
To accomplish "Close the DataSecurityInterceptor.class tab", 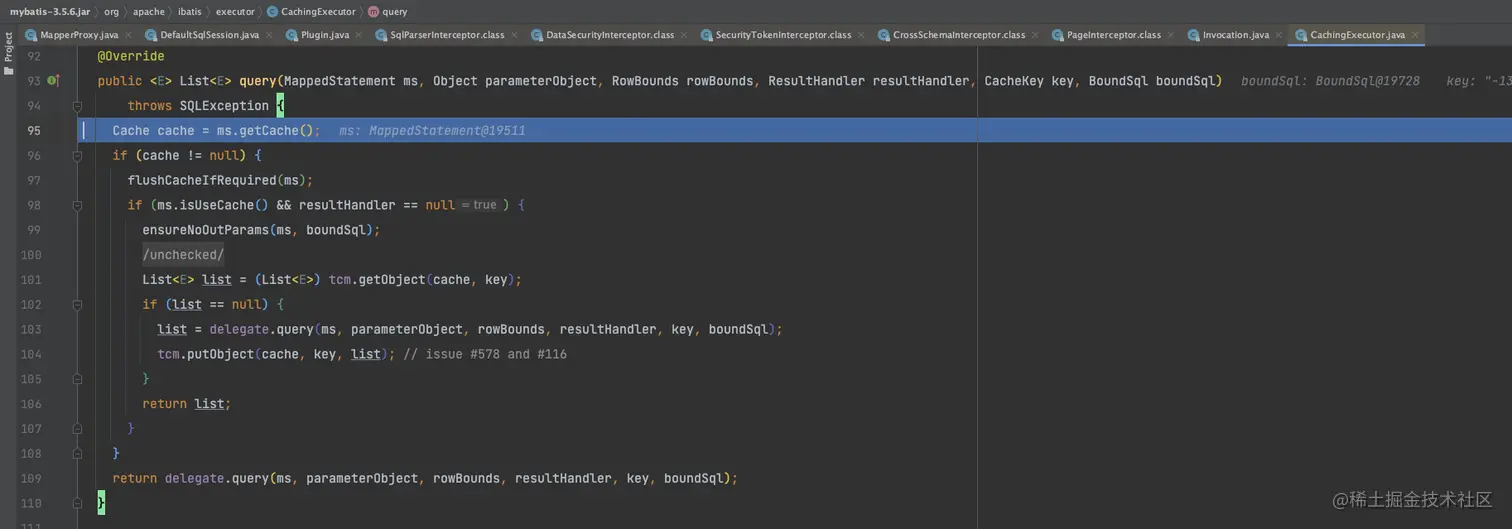I will (685, 35).
